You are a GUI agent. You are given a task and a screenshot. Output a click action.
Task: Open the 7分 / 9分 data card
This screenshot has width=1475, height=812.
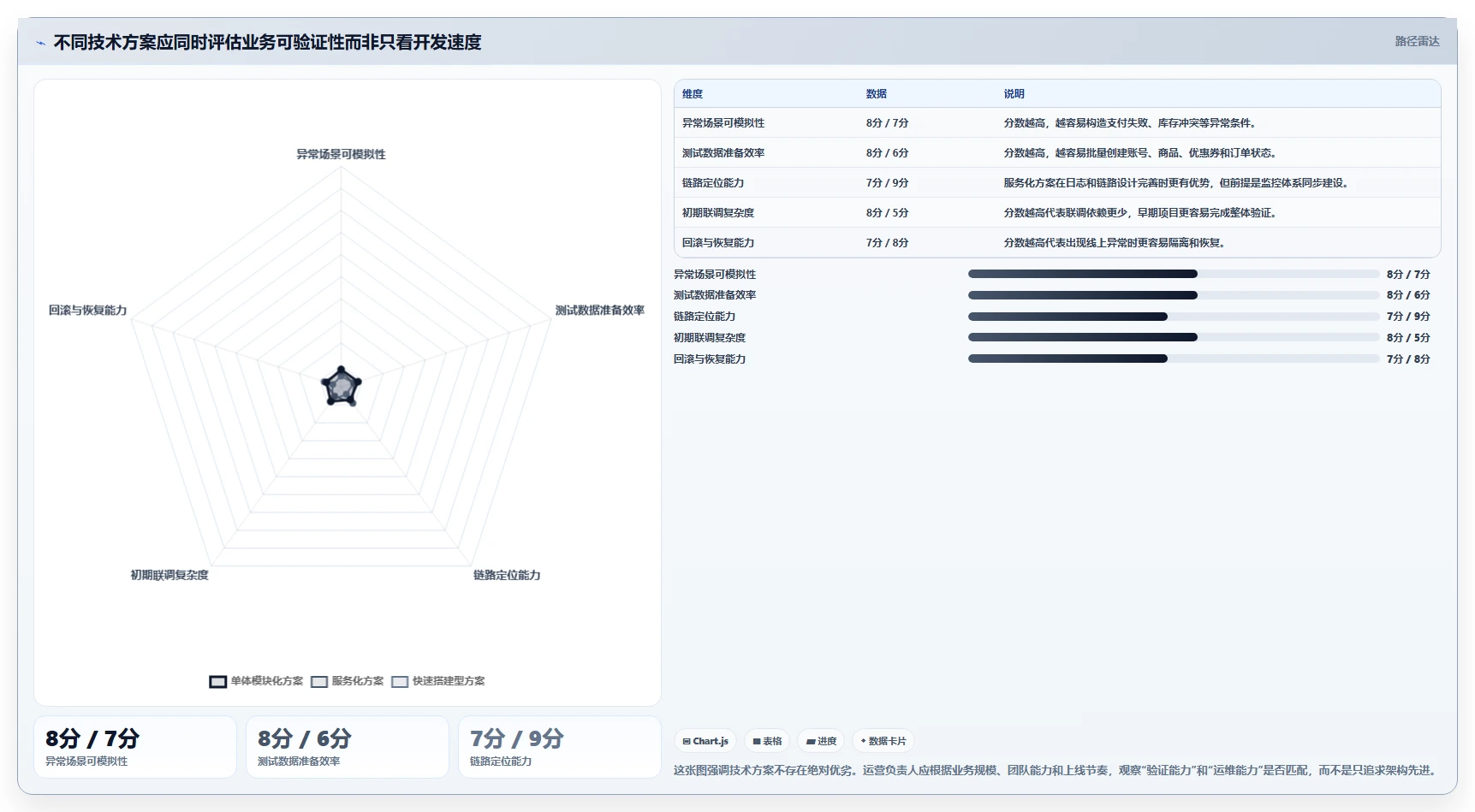(560, 747)
